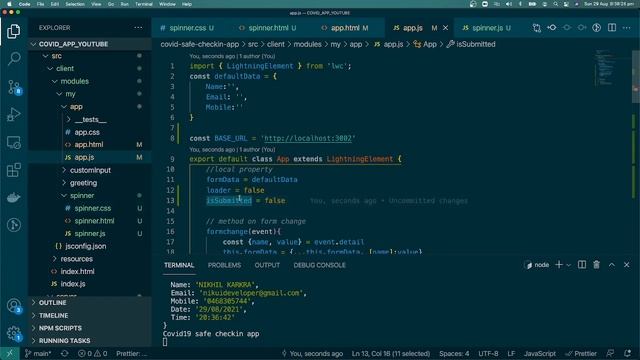Click the feedback icon in status bar
The height and width of the screenshot is (360, 640).
610,353
